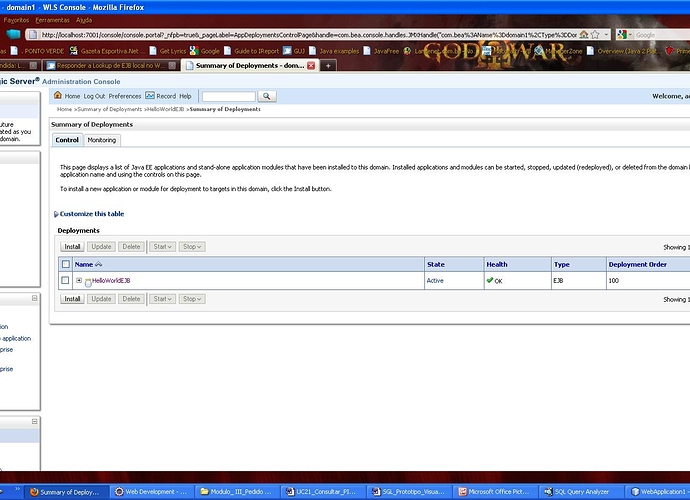Sort by the Health column header
Screen dimensions: 690x500
497,264
